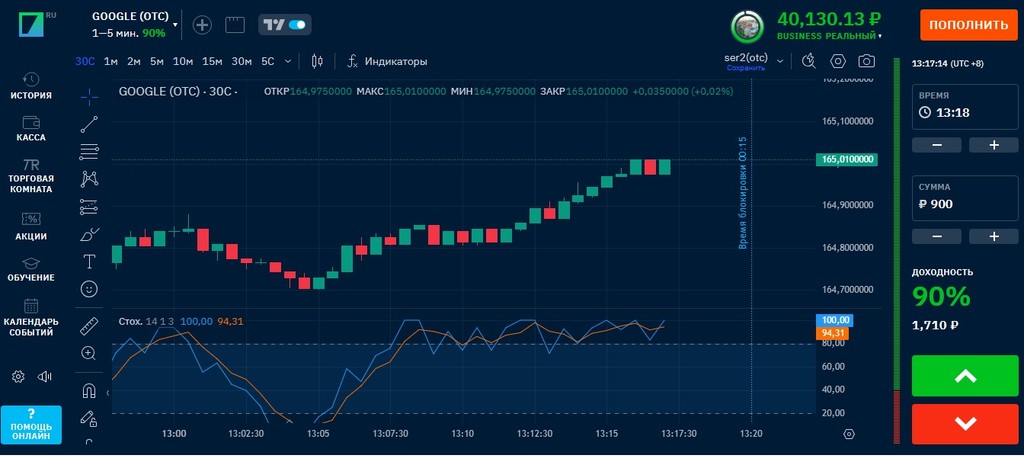Open user avatar profile

[x=747, y=25]
